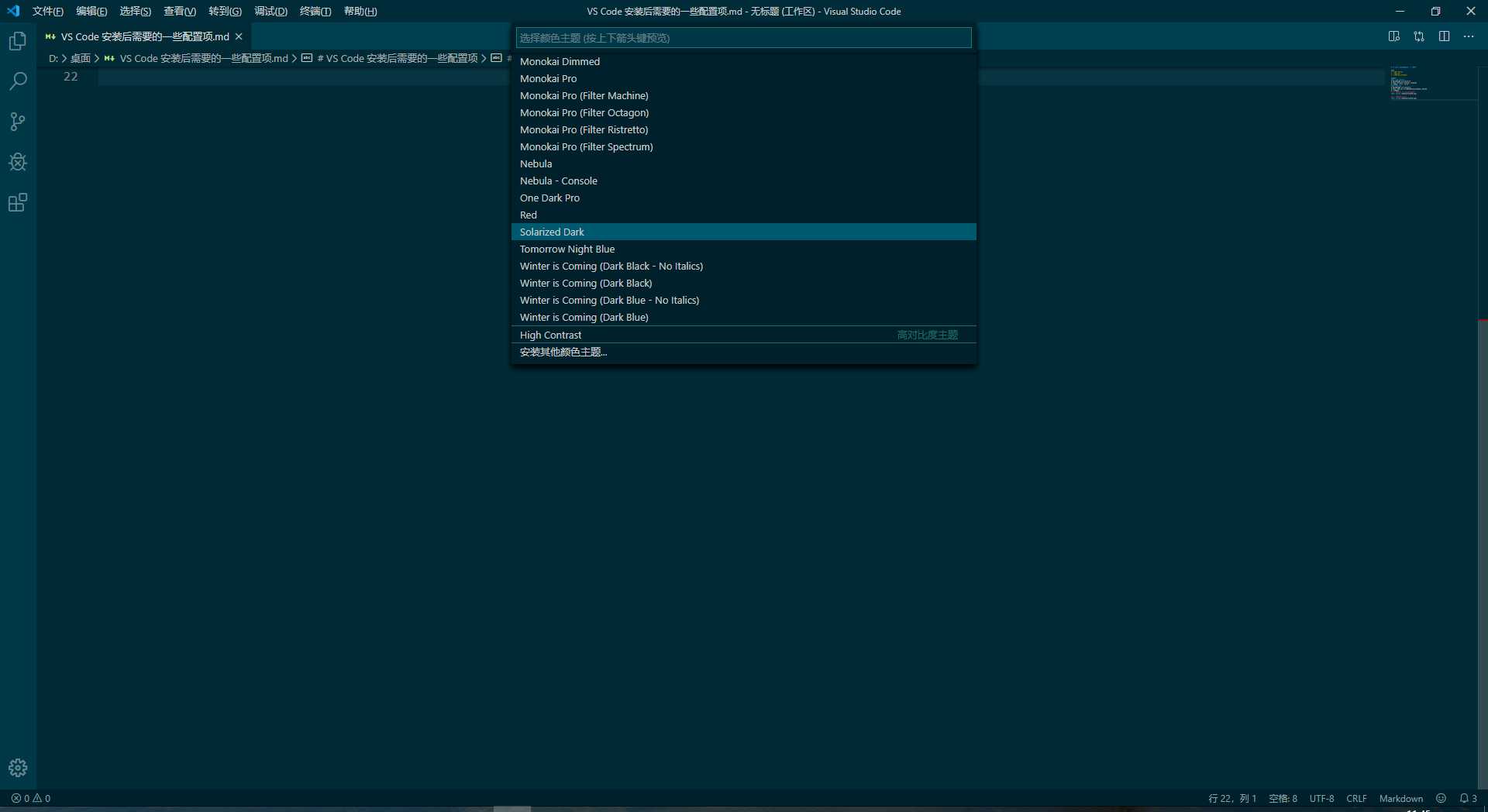Open the Explorer view in activity bar
Screen dimensions: 1488x812
tap(18, 41)
